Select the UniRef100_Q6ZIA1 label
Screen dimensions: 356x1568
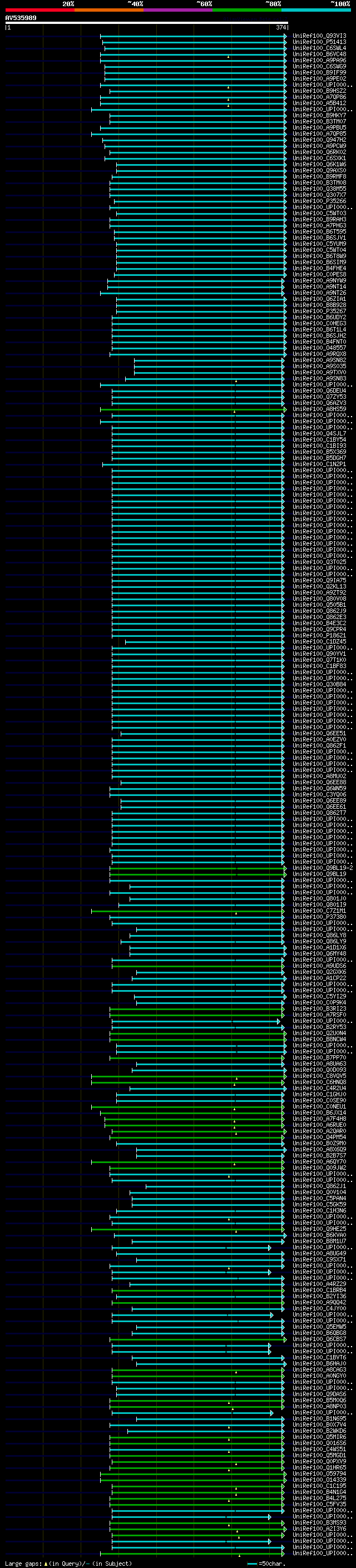pos(319,299)
